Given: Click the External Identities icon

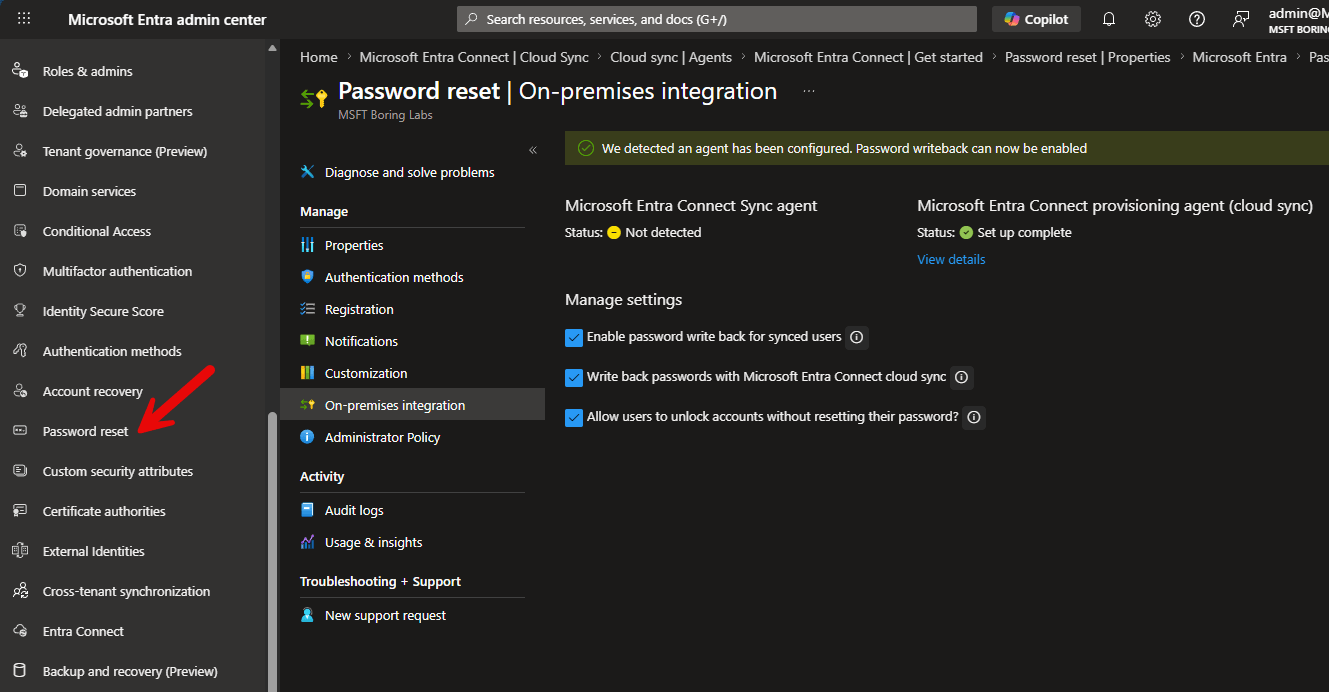Looking at the screenshot, I should (x=19, y=551).
